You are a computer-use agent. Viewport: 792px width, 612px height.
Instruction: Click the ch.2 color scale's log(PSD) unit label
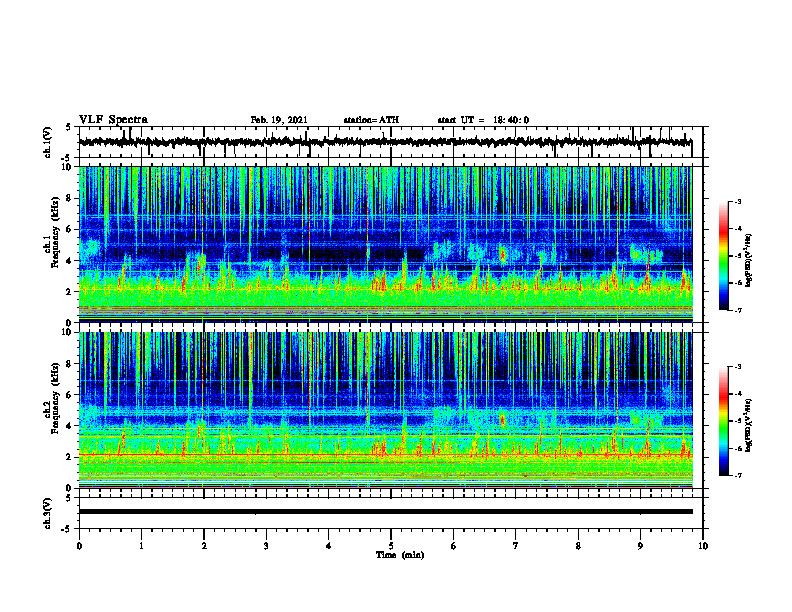749,425
